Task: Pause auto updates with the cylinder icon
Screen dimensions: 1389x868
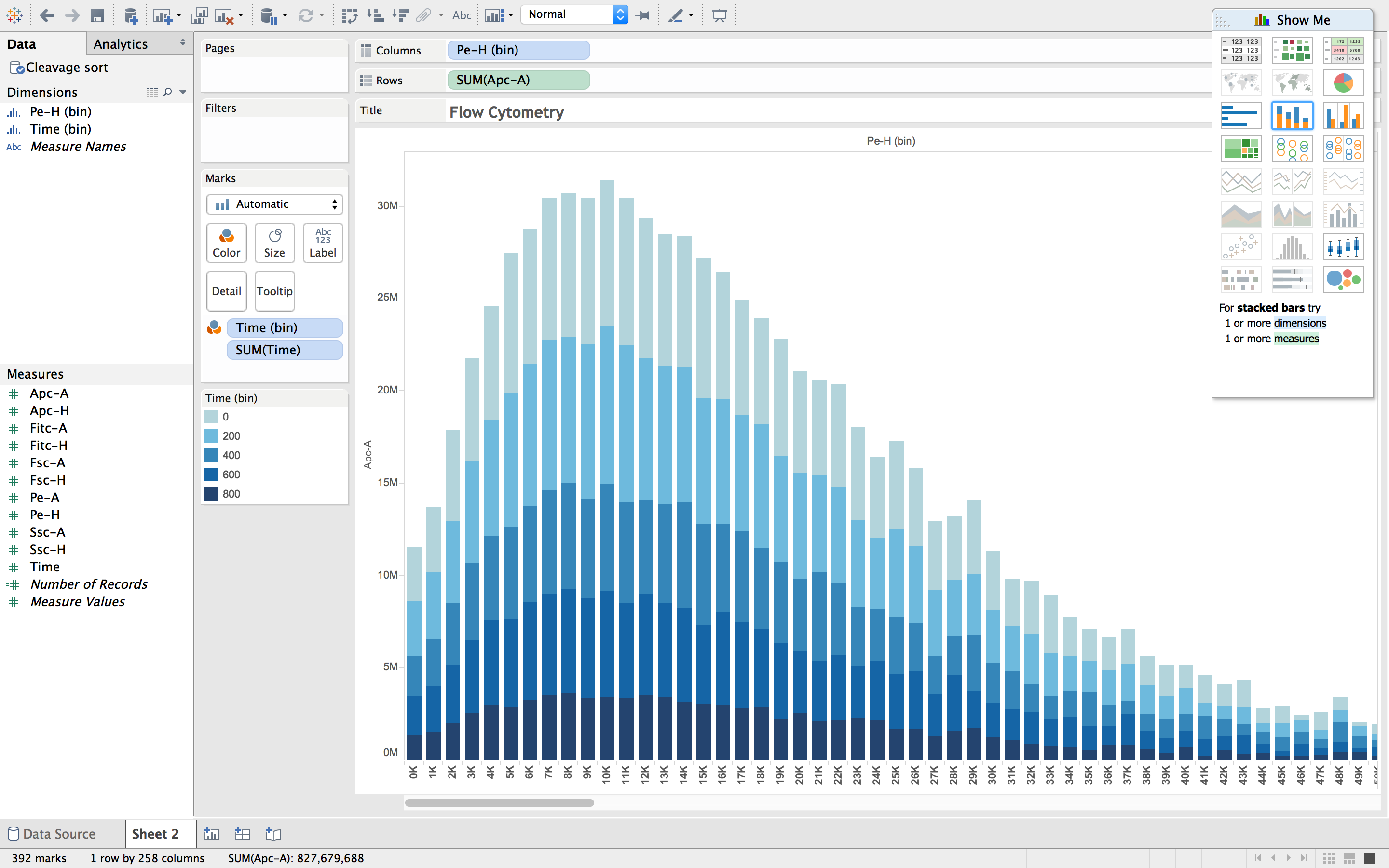Action: (x=269, y=15)
